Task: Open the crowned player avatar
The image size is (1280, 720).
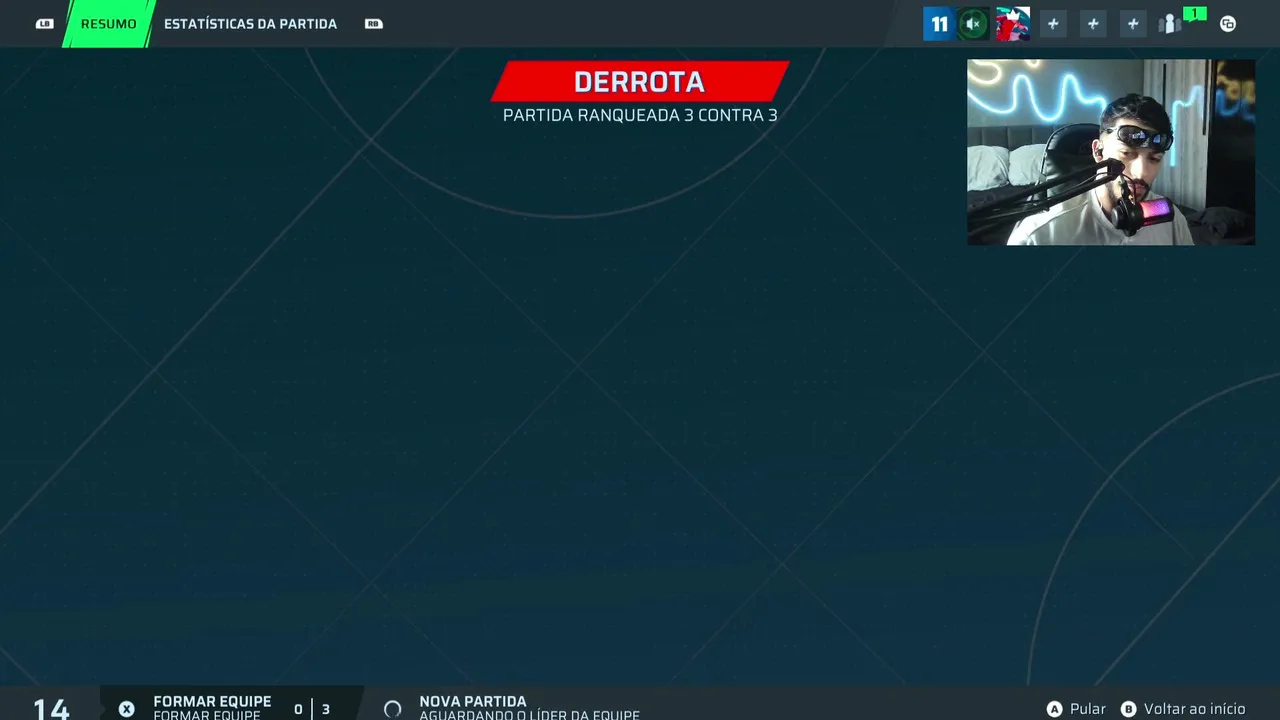Action: (1013, 24)
